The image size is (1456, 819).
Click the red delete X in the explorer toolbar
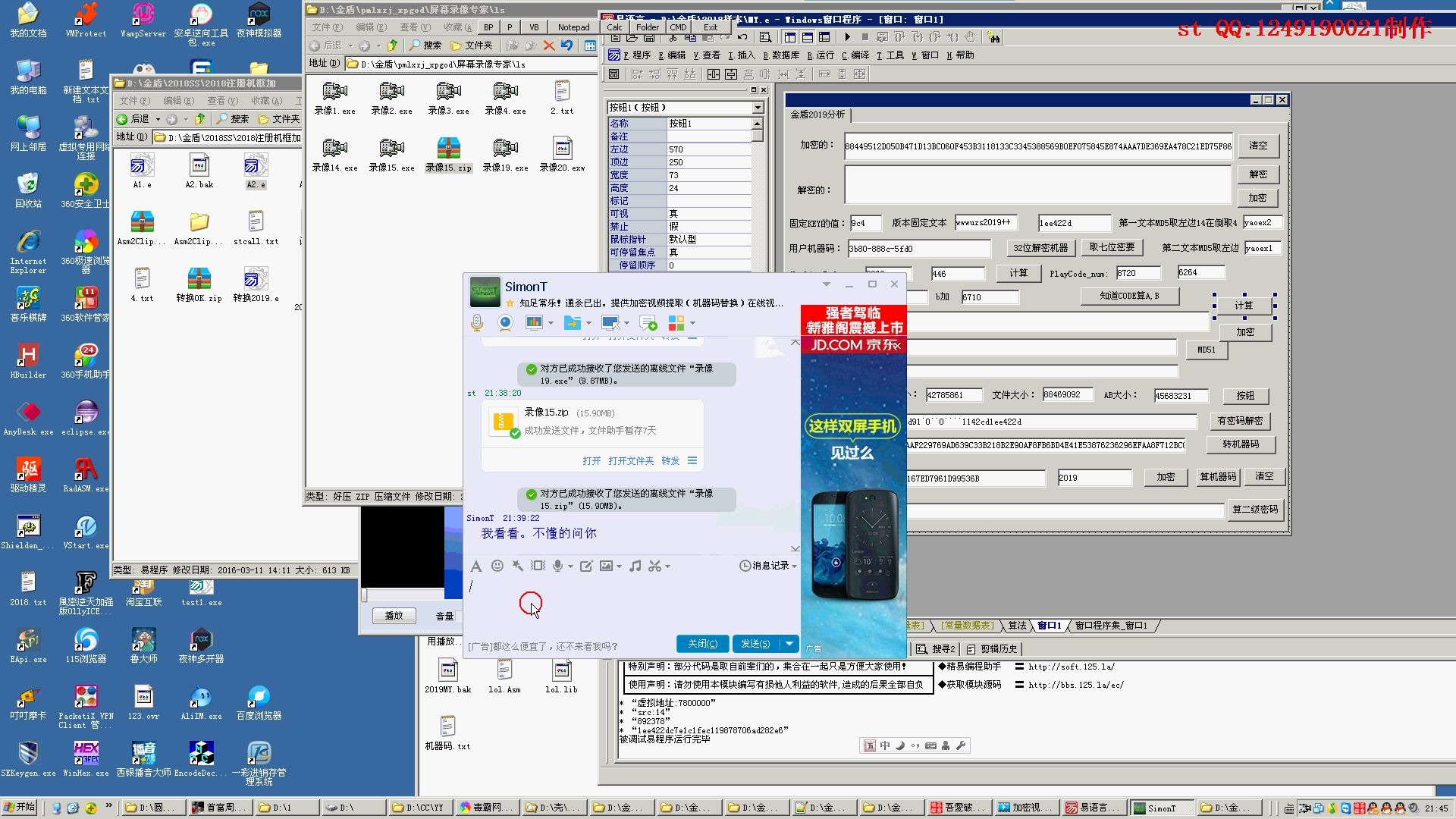[549, 45]
